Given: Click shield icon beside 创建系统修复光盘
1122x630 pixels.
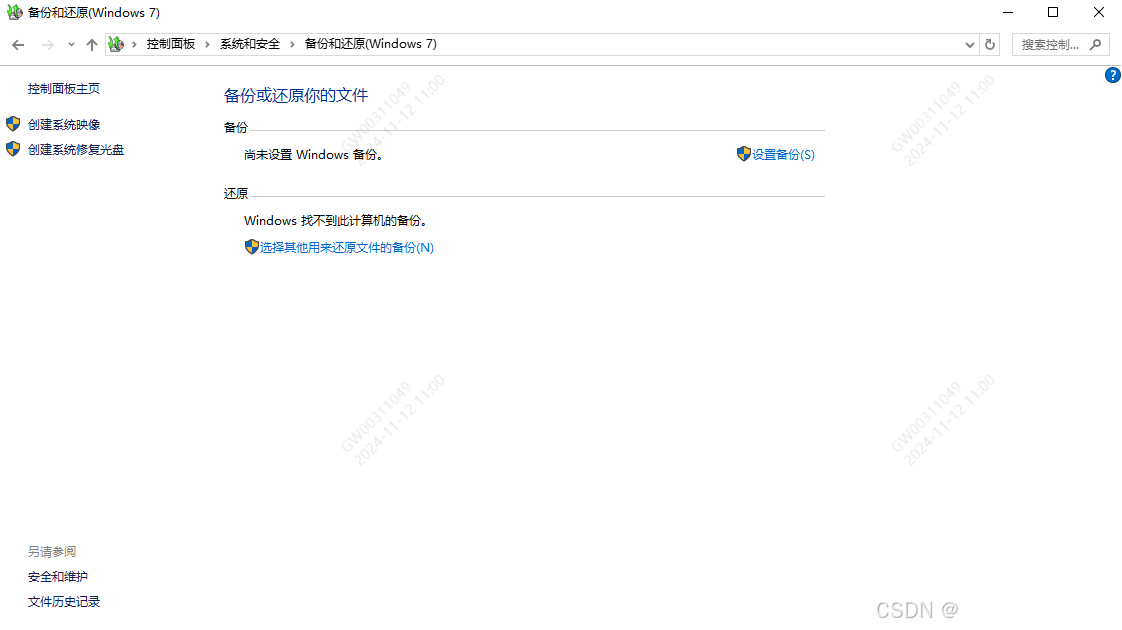Looking at the screenshot, I should tap(13, 149).
